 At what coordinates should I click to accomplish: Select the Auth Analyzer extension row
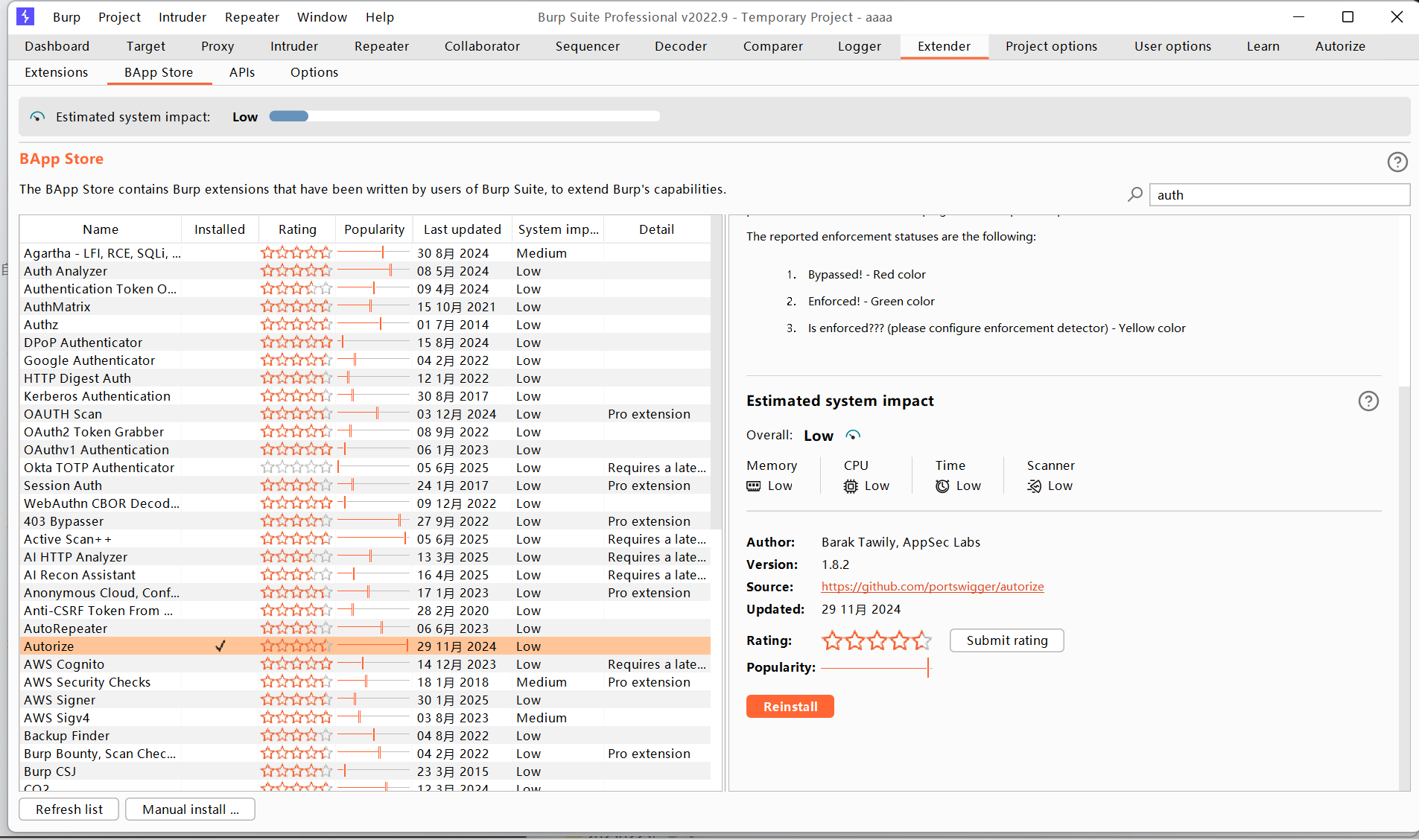click(x=365, y=271)
